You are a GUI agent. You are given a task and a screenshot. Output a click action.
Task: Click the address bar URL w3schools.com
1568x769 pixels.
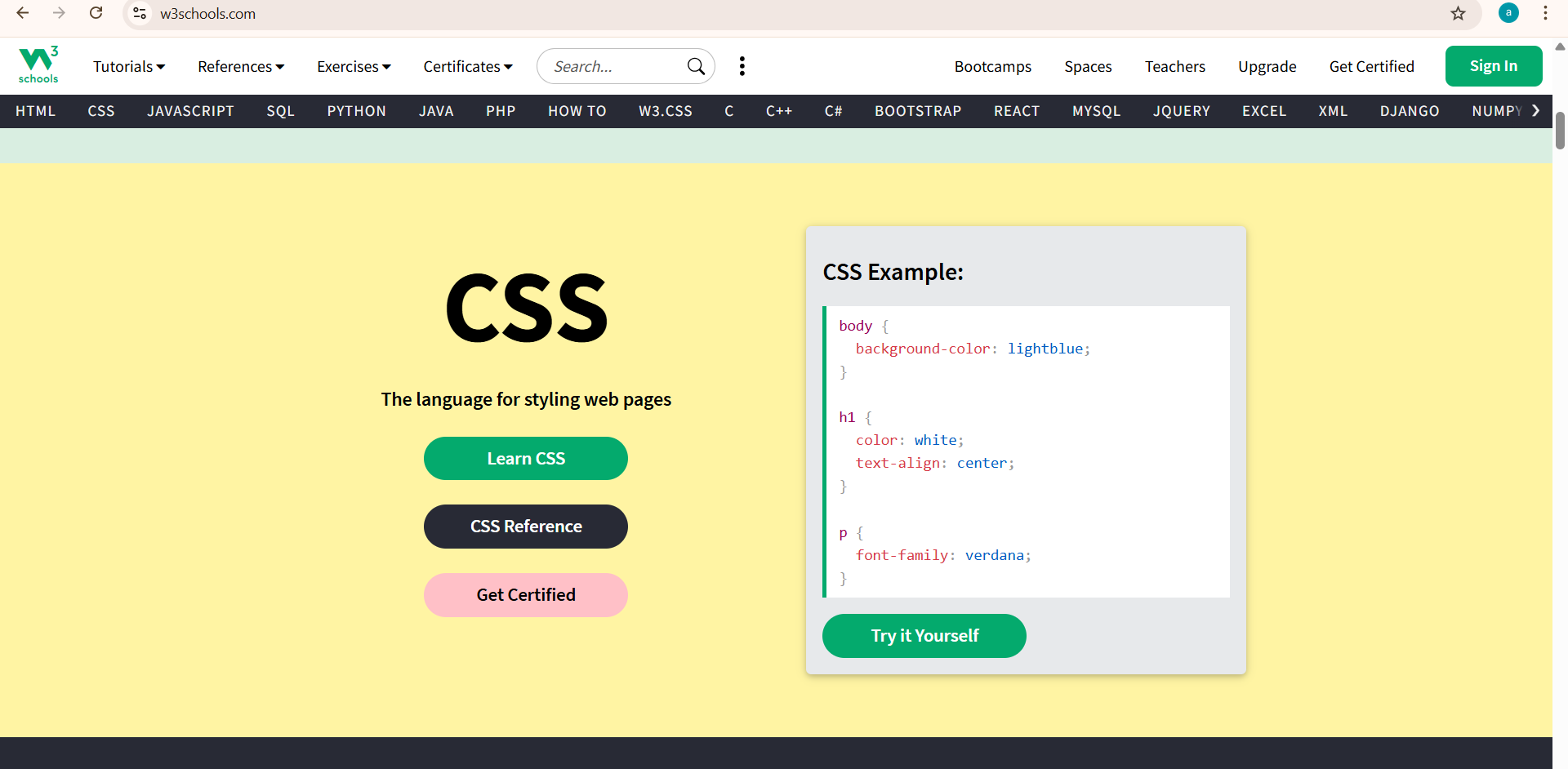tap(207, 14)
